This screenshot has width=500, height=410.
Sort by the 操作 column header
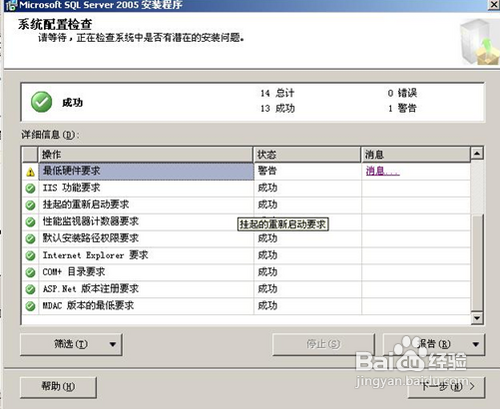coord(146,155)
